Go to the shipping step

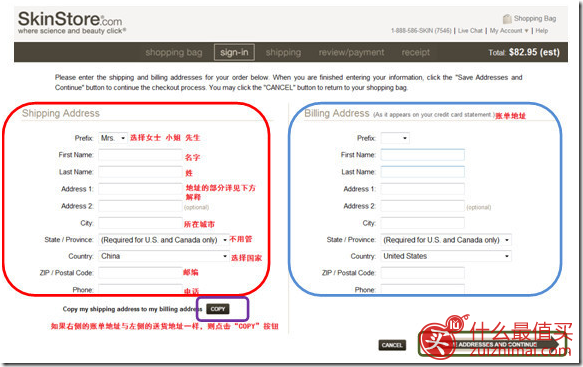coord(283,52)
